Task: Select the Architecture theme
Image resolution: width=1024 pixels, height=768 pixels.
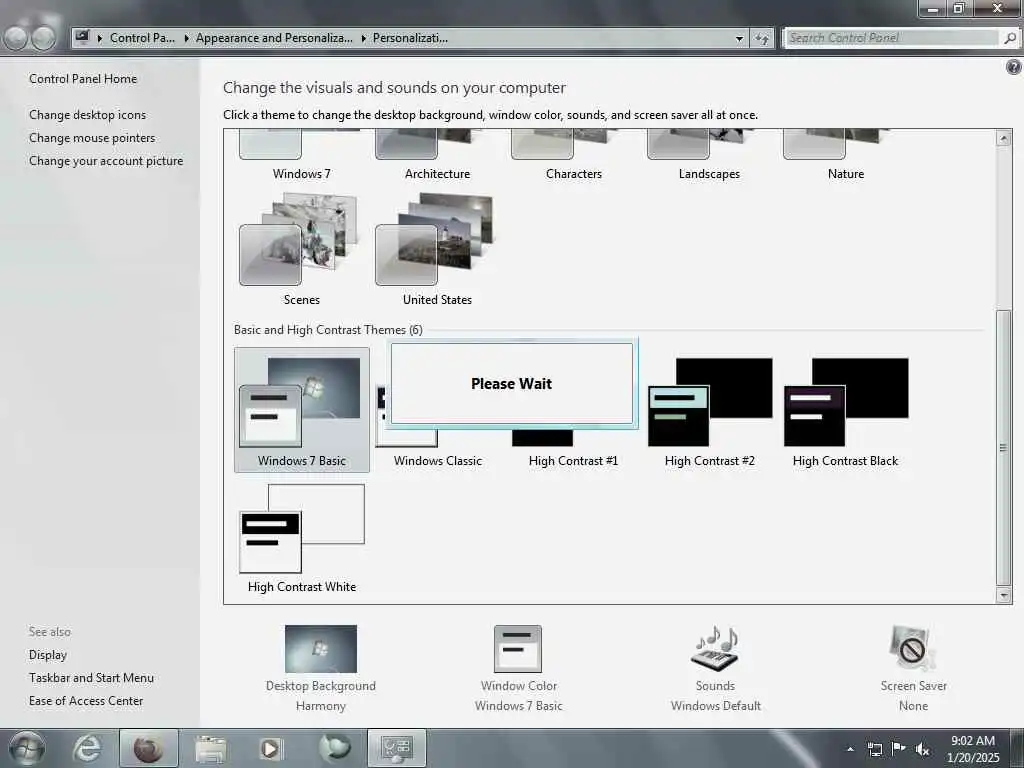Action: click(x=438, y=155)
